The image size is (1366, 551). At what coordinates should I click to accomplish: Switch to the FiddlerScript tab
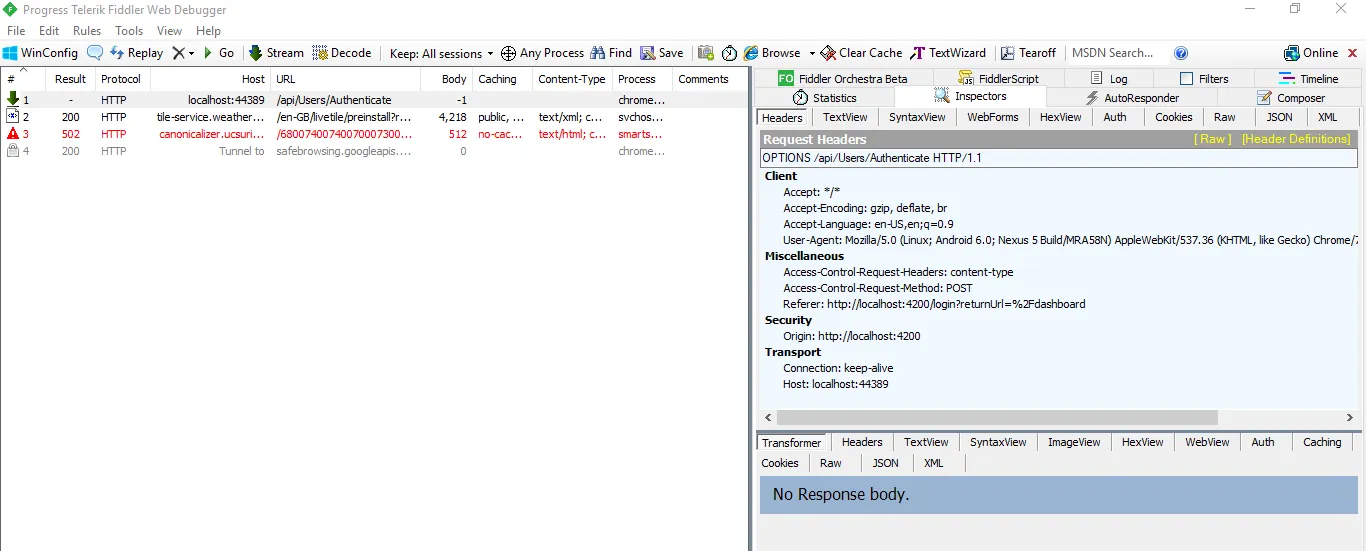(x=997, y=78)
